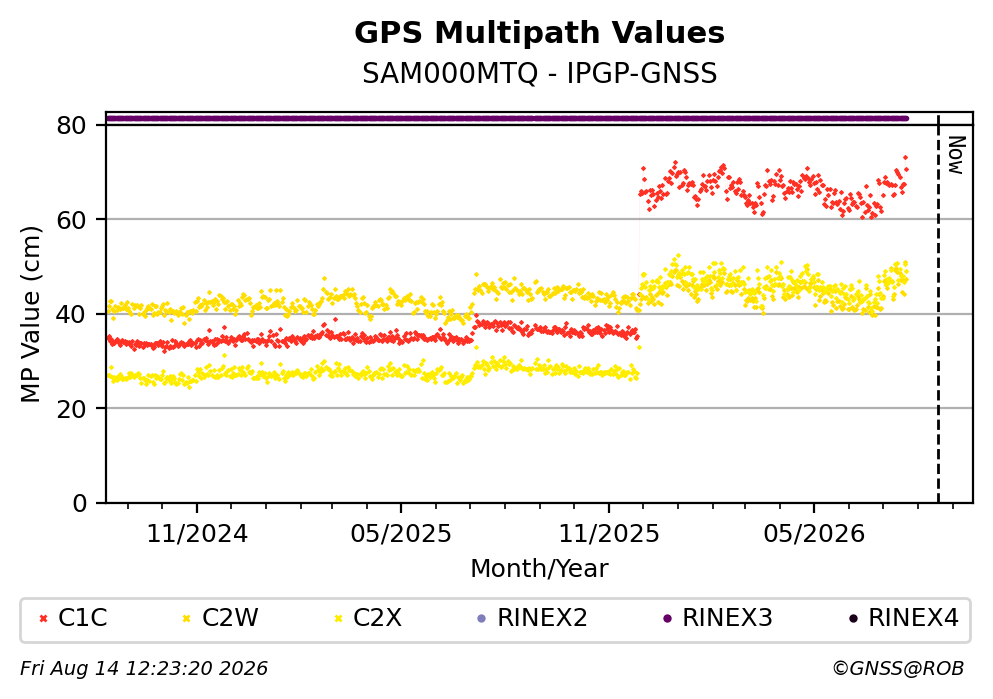Click the 'C1C' legend label
Screen dimensions: 993x699
tap(82, 618)
